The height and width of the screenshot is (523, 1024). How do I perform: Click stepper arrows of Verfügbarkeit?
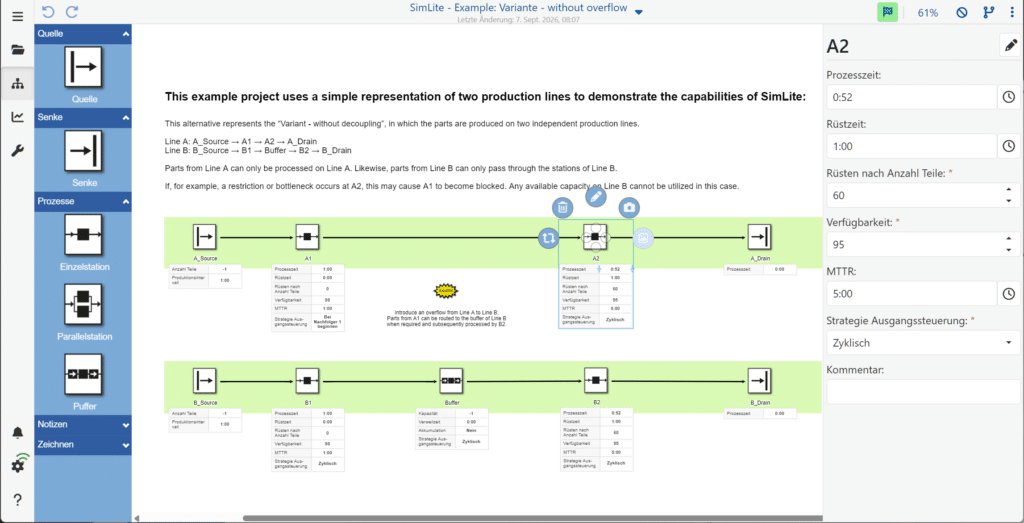(x=1010, y=244)
